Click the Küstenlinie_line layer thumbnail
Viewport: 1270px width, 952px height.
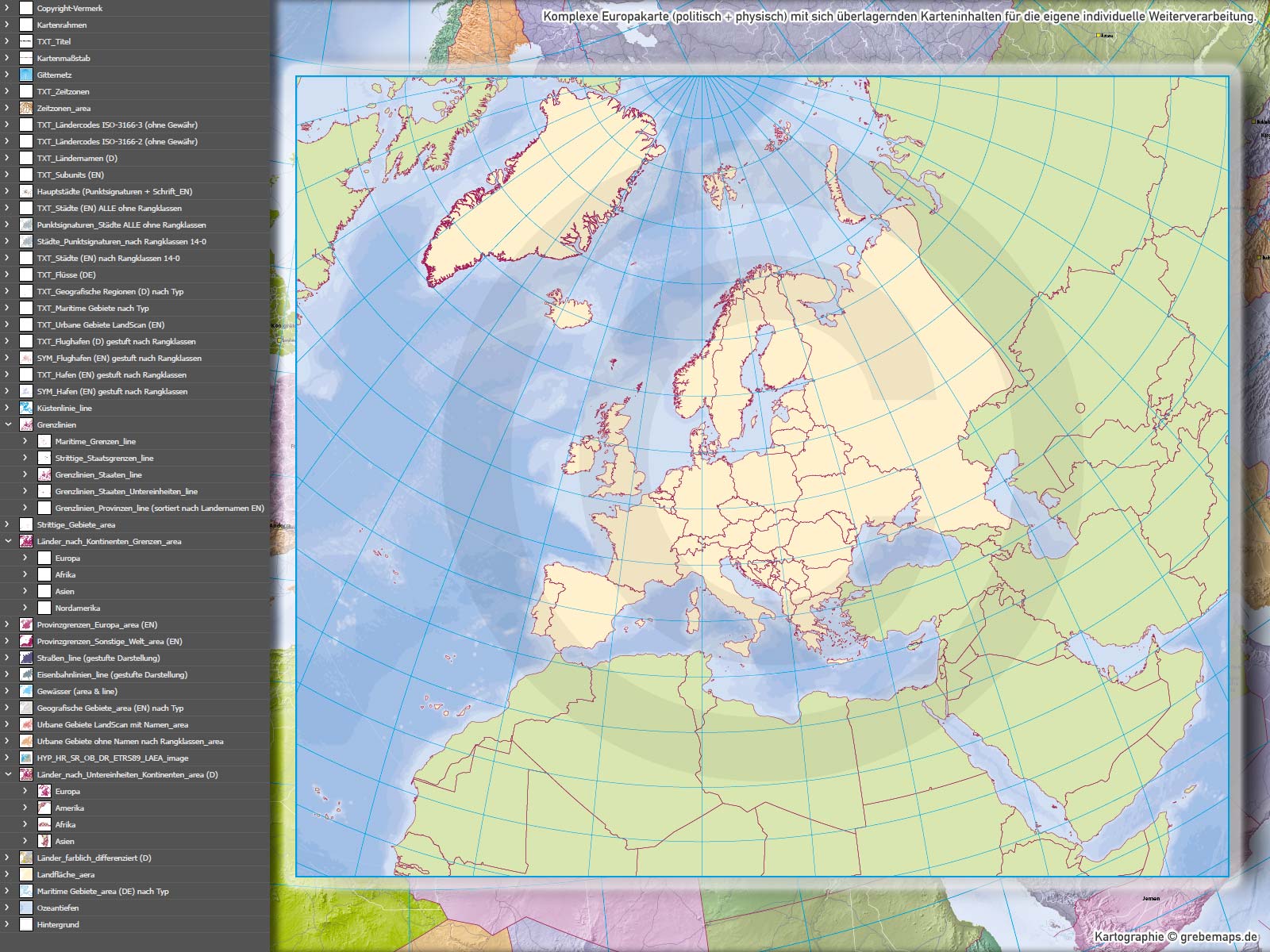pos(26,408)
